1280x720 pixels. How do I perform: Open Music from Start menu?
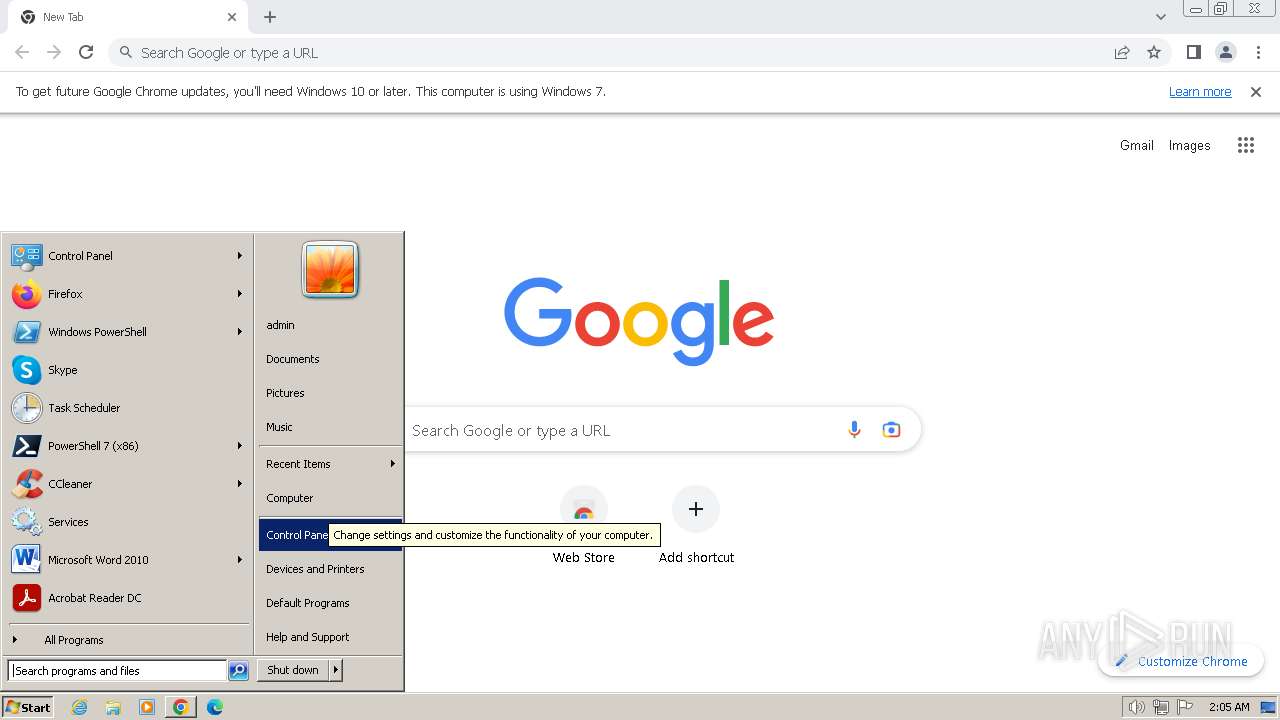(x=330, y=427)
